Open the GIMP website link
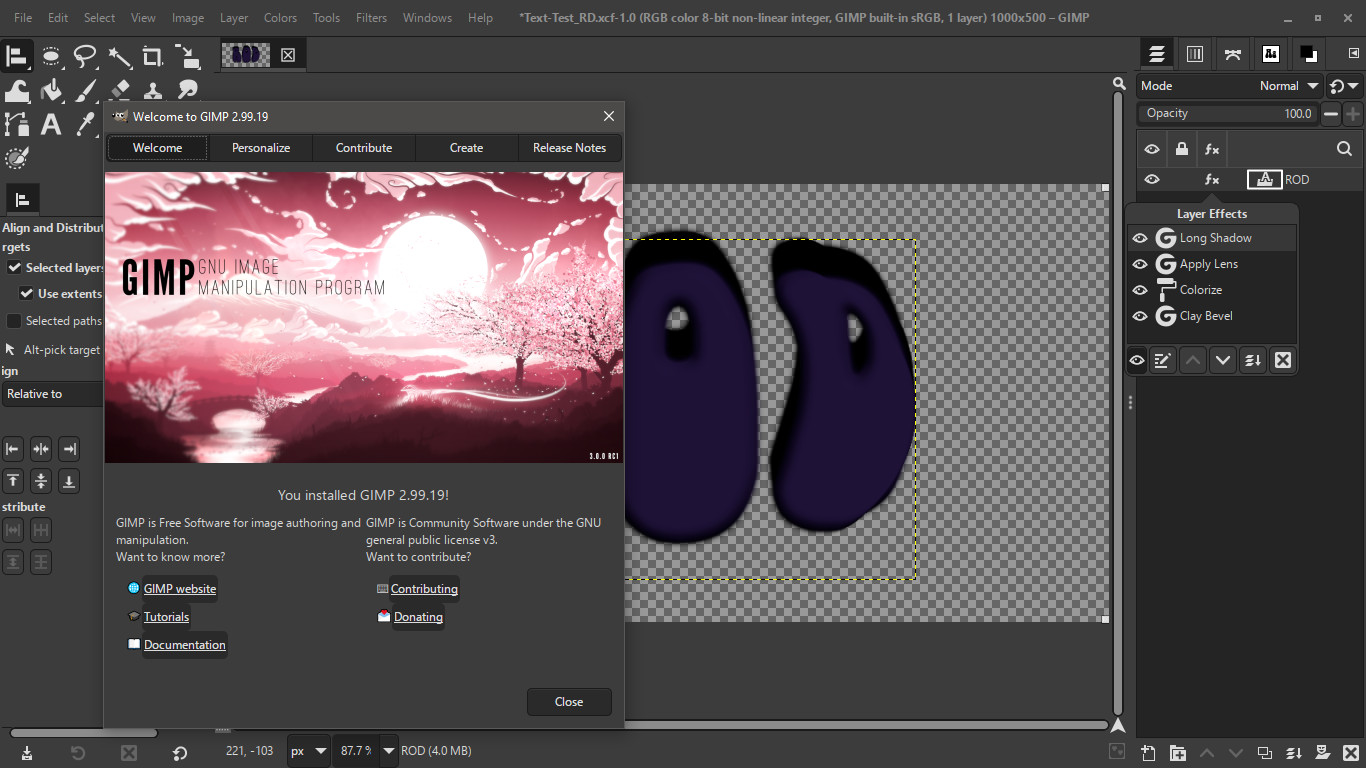 (x=178, y=588)
